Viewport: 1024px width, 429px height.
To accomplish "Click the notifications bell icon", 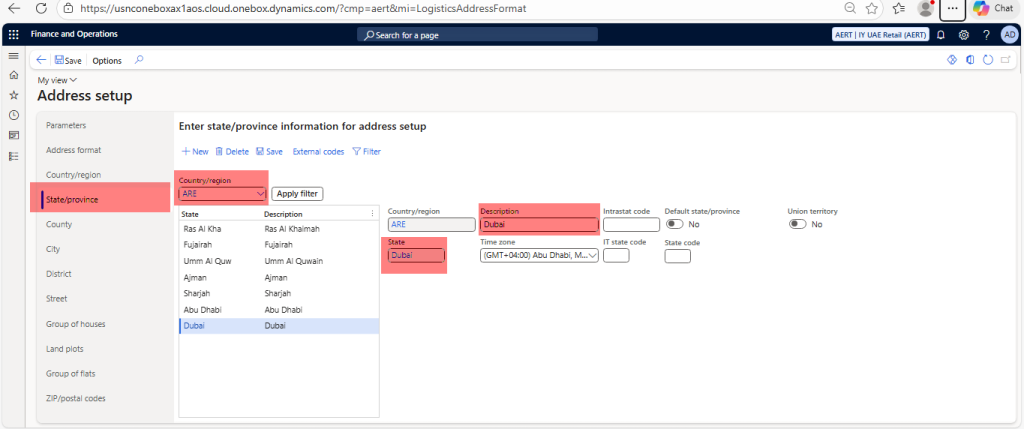I will point(941,34).
